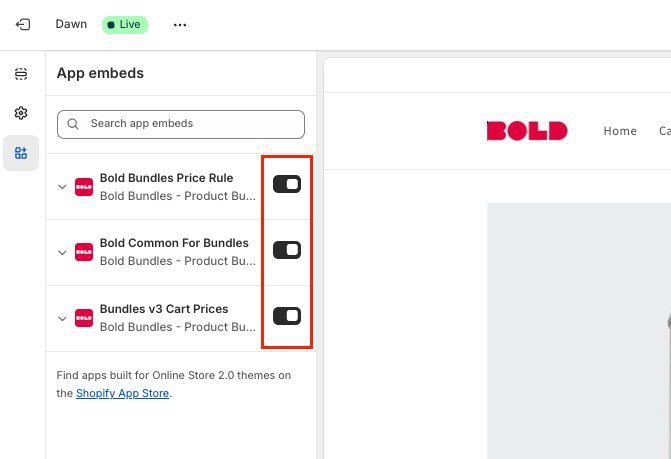Expand Bold Common For Bundles settings
Image resolution: width=671 pixels, height=459 pixels.
click(62, 252)
